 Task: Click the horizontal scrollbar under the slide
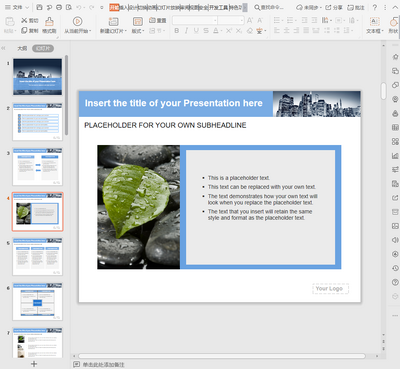tap(222, 356)
